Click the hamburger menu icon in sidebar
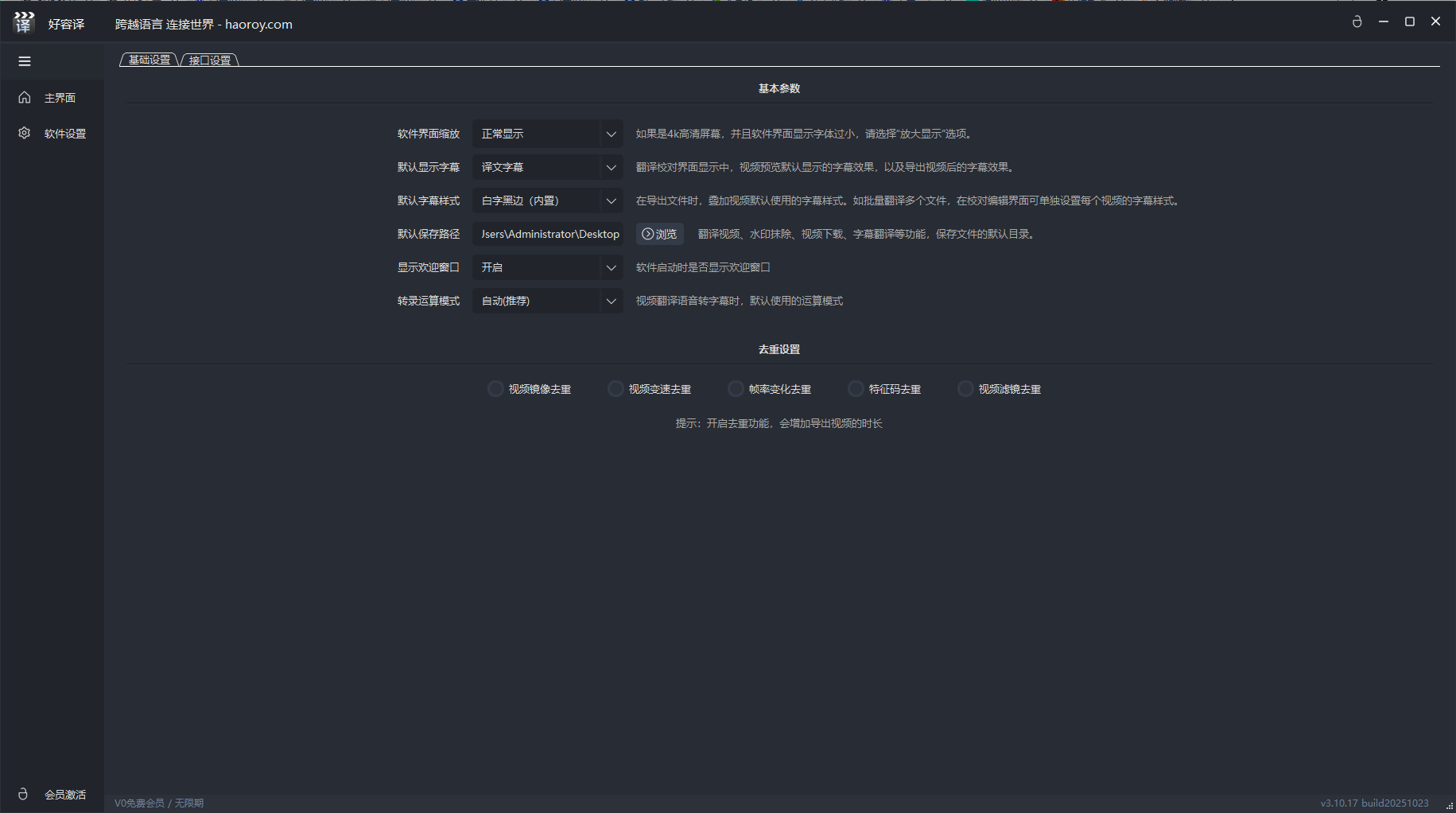 tap(25, 61)
